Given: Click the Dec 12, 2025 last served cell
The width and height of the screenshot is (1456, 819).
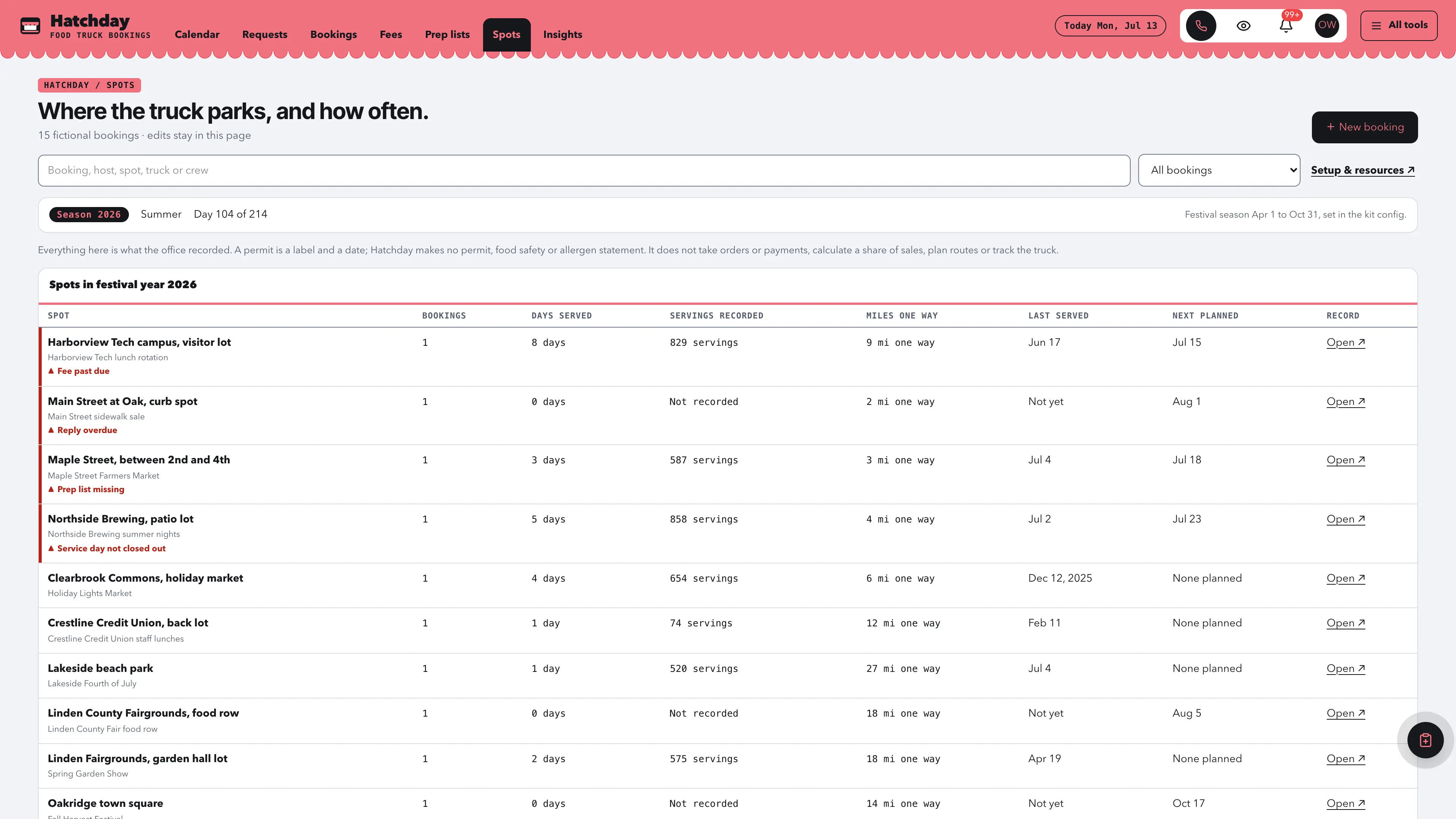Looking at the screenshot, I should pos(1060,578).
